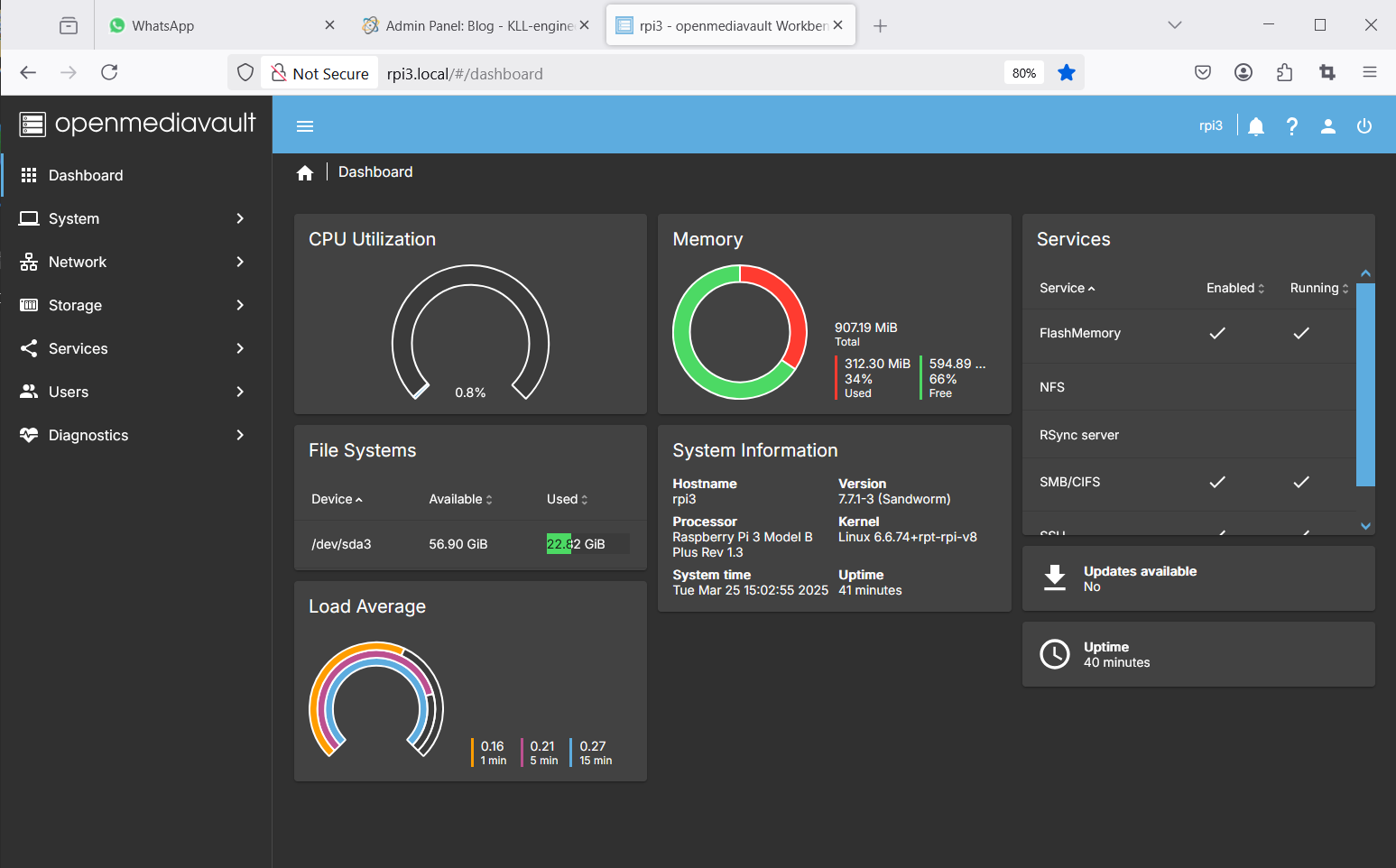Expand the System menu
This screenshot has height=868, width=1396.
(136, 218)
